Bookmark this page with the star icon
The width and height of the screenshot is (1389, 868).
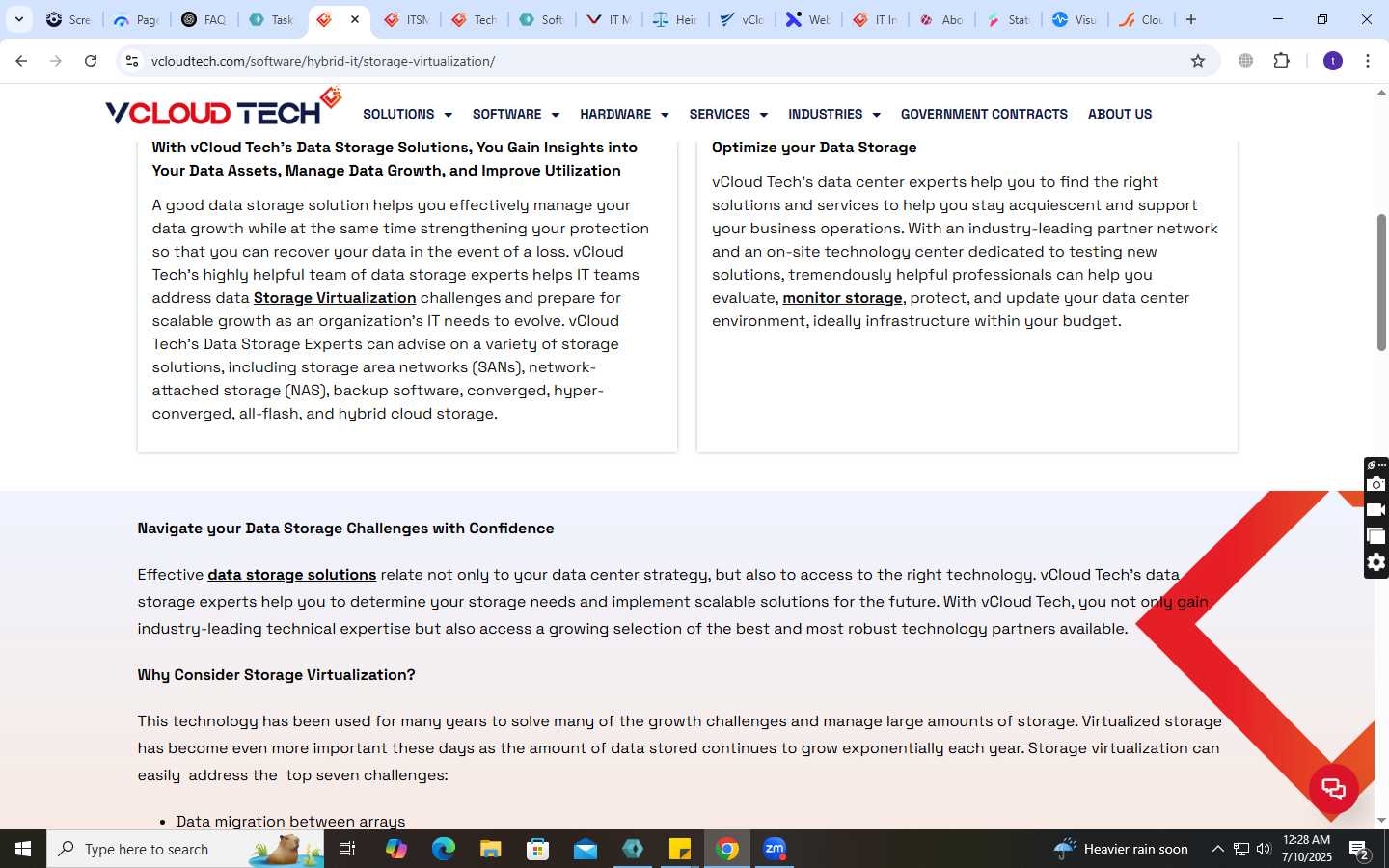[x=1198, y=61]
